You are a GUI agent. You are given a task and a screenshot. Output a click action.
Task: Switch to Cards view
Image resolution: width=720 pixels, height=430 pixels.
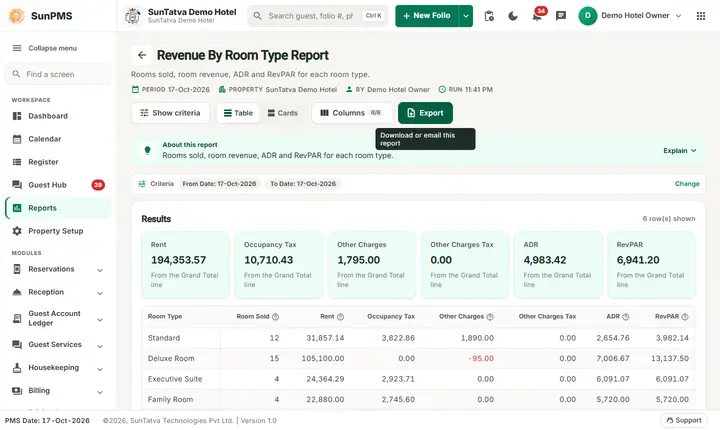(282, 113)
